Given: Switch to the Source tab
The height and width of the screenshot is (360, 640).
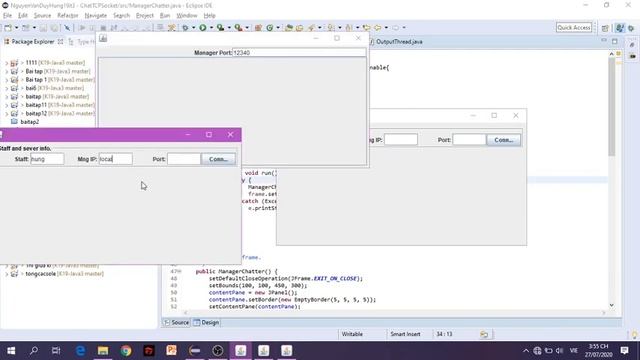Looking at the screenshot, I should (177, 322).
